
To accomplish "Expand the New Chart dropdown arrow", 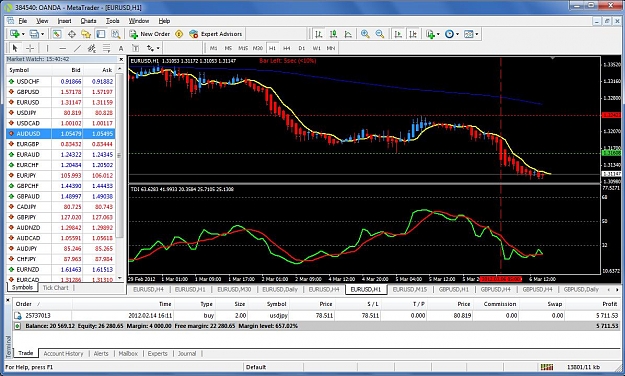I will coord(23,34).
